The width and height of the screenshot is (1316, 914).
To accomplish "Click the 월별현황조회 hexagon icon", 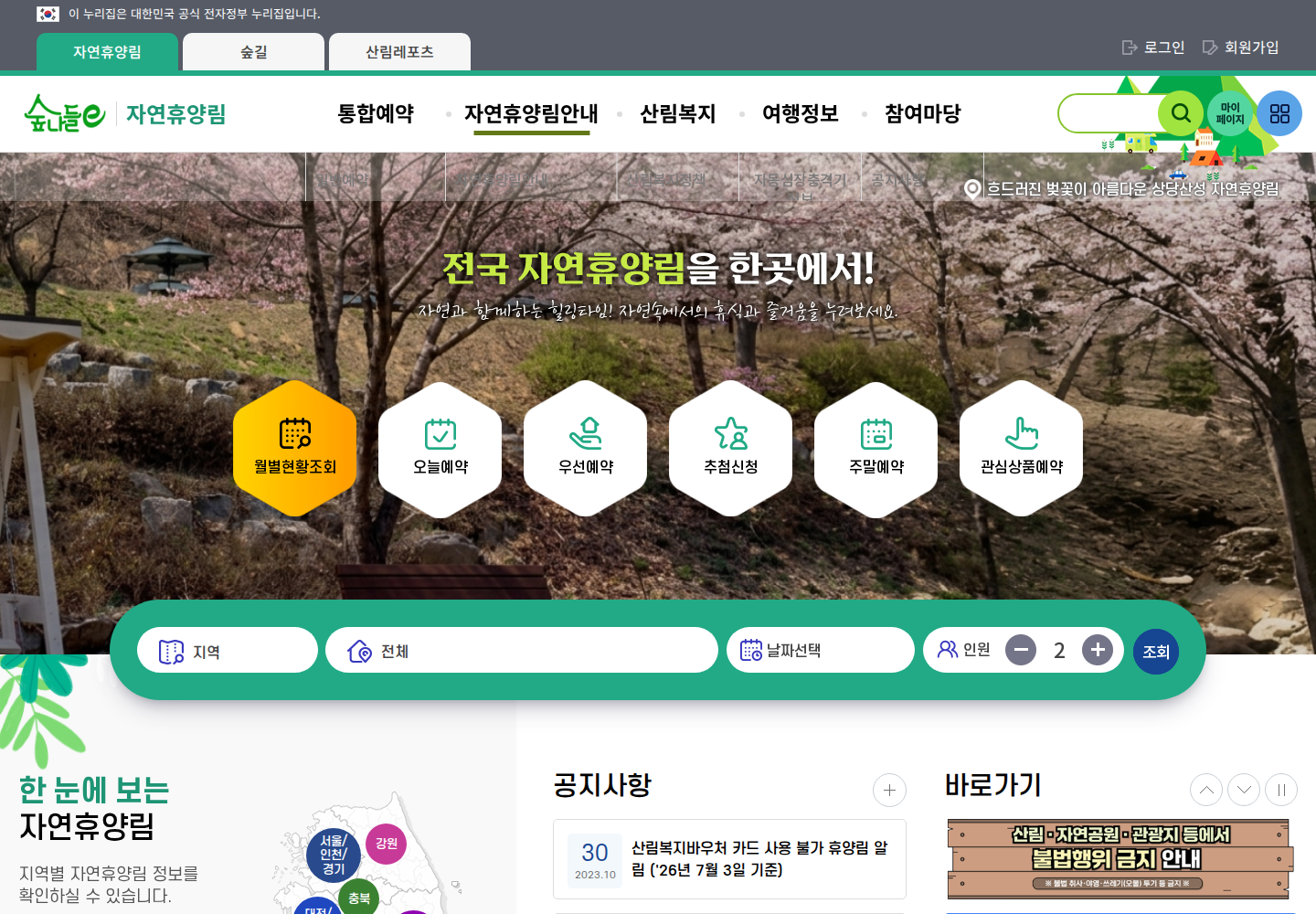I will coord(294,449).
